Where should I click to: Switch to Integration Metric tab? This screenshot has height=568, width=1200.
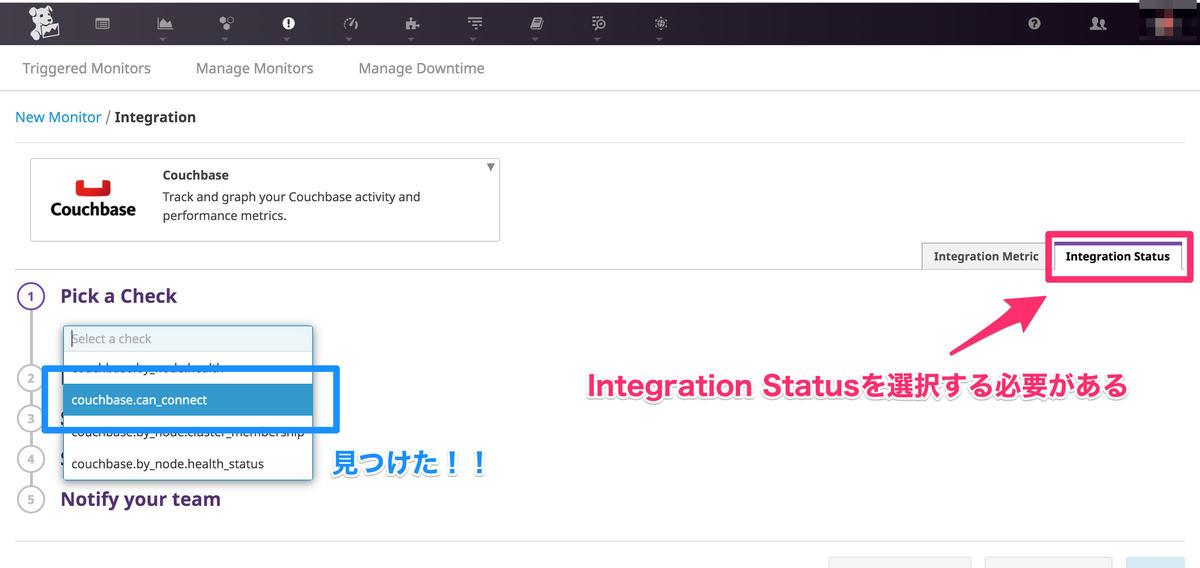click(985, 256)
